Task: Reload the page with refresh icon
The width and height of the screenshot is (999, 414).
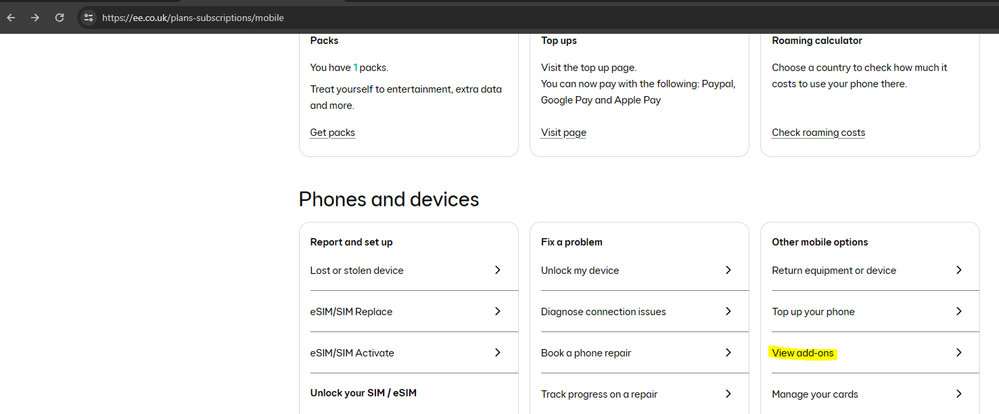Action: tap(60, 17)
